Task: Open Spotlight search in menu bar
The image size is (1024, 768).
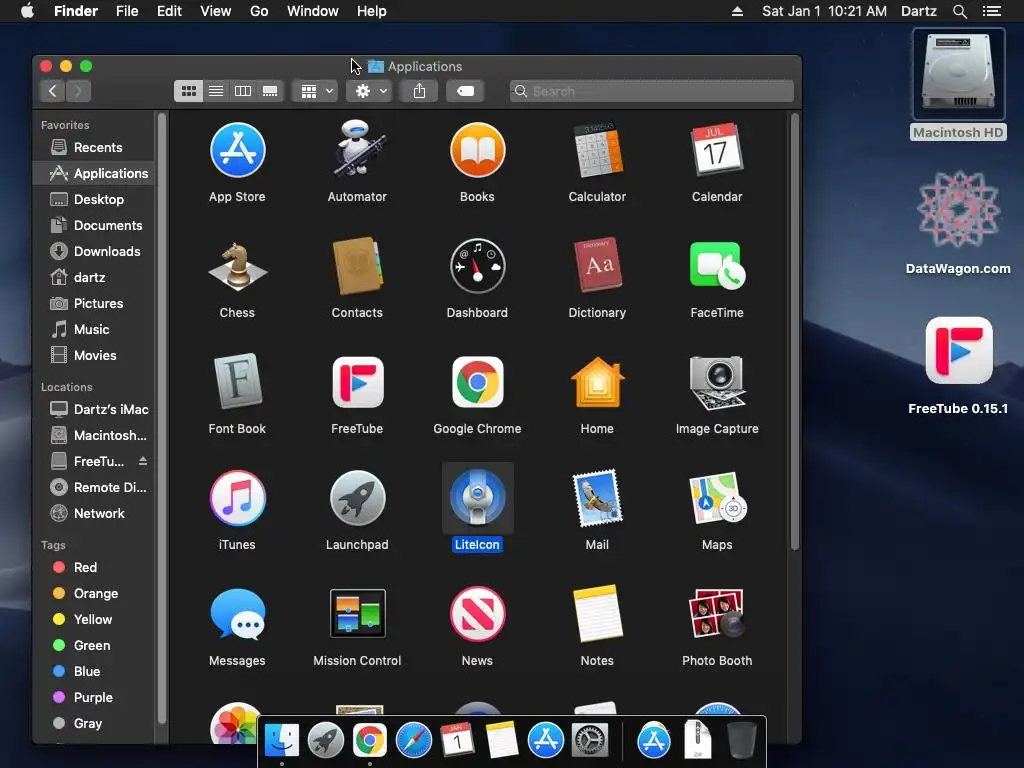Action: pos(959,11)
